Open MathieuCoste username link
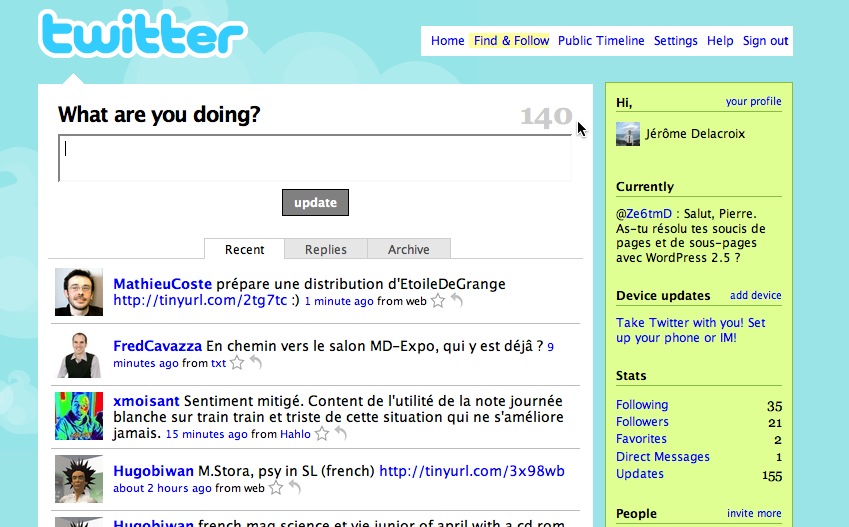849x527 pixels. [162, 284]
